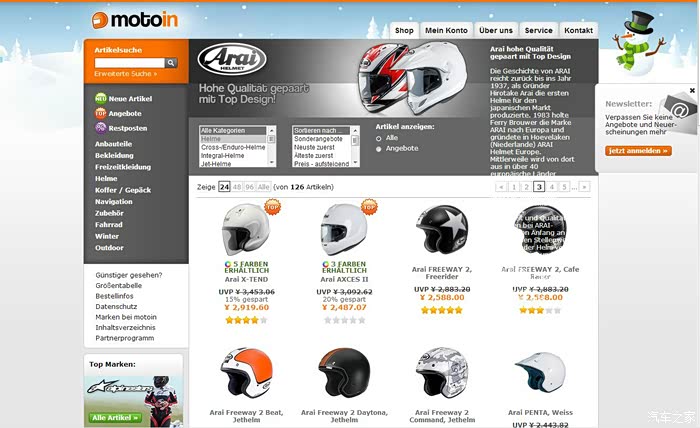Open Restposten with purple percent icon
700x428 pixels.
point(121,128)
